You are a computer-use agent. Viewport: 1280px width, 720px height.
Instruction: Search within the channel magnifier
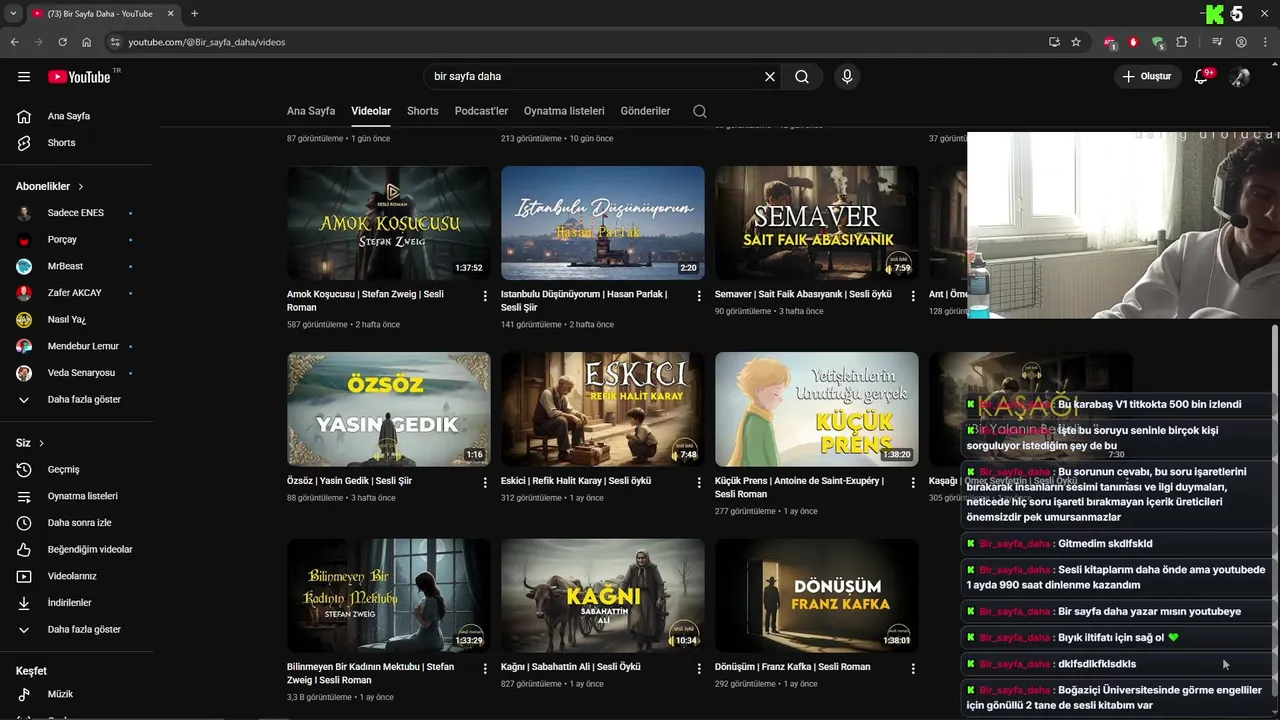click(700, 111)
